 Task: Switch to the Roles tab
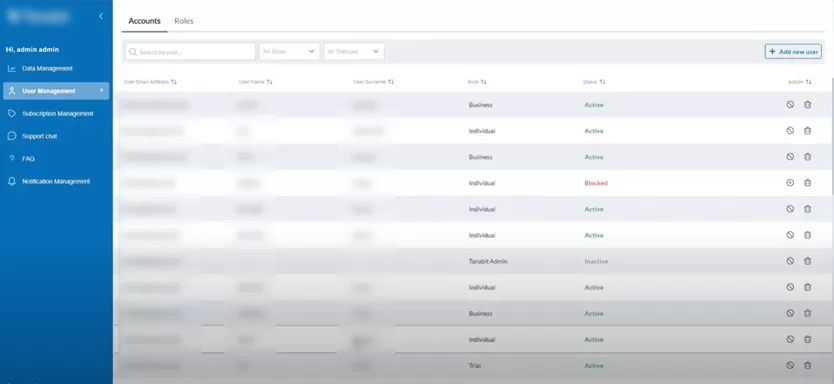pos(184,21)
